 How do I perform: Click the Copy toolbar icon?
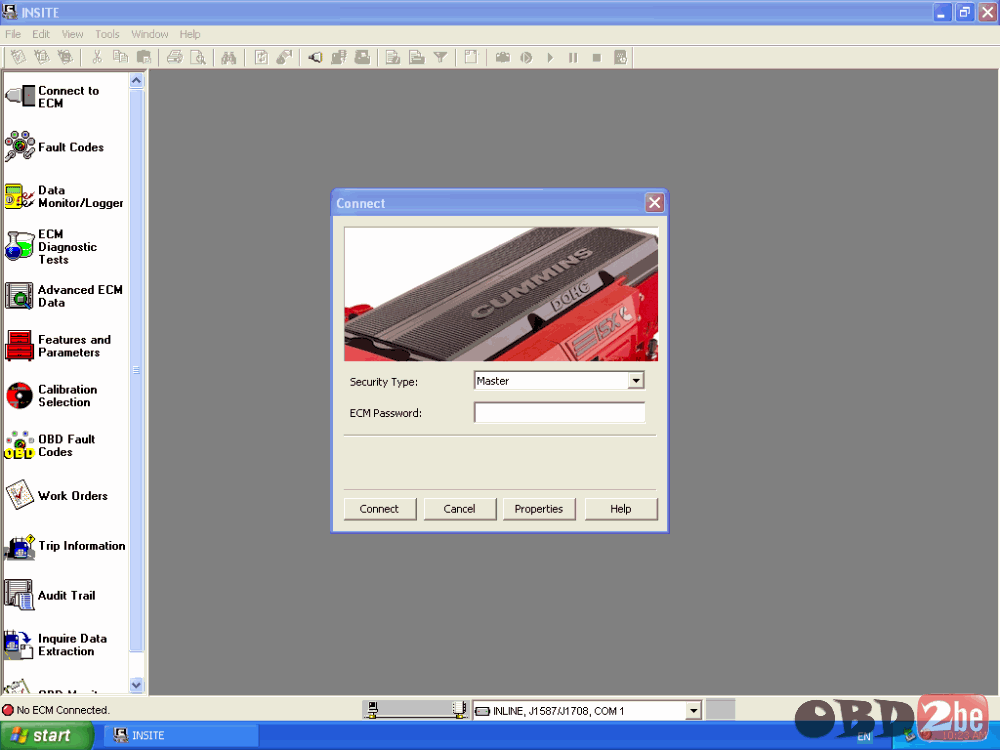[120, 57]
